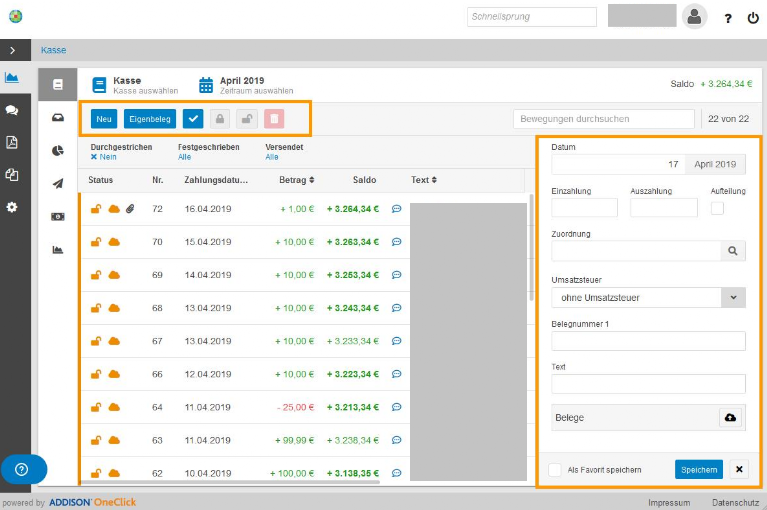Open comment bubble for entry 70
This screenshot has height=510, width=767.
(x=397, y=242)
